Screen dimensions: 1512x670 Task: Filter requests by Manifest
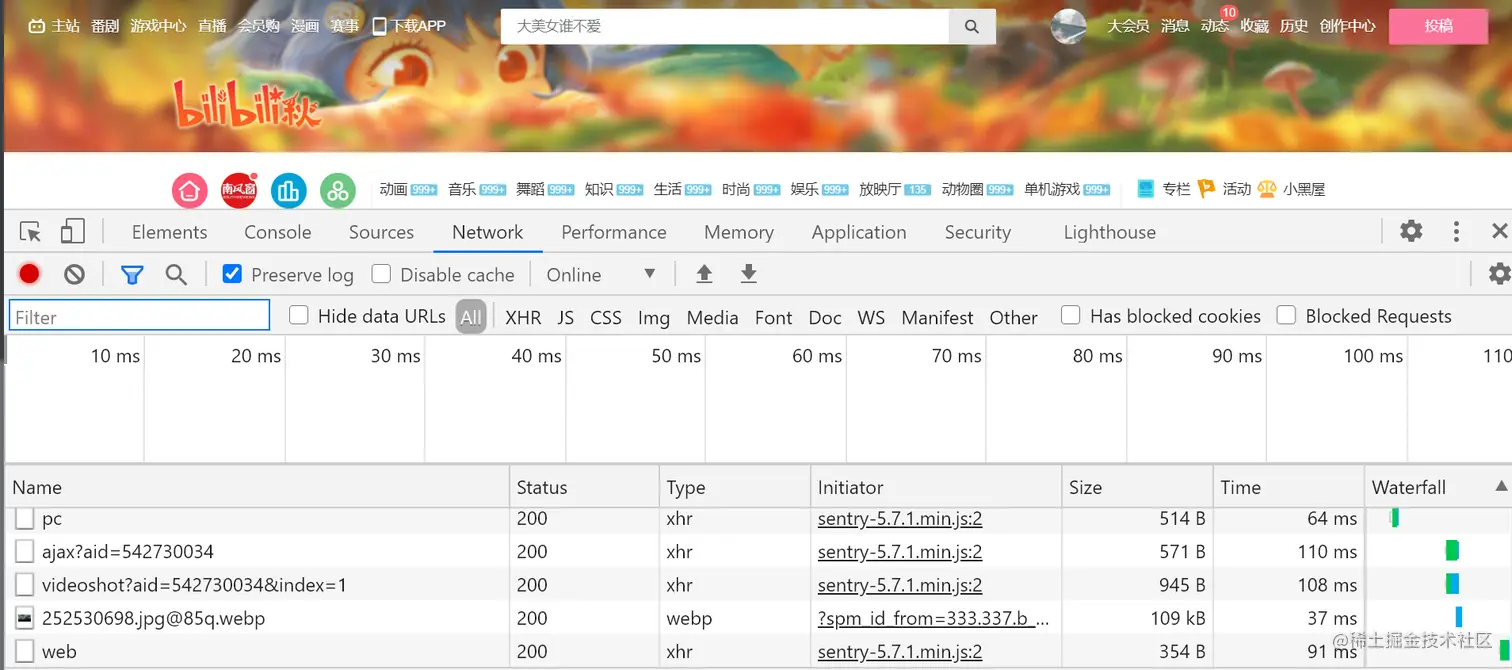937,317
